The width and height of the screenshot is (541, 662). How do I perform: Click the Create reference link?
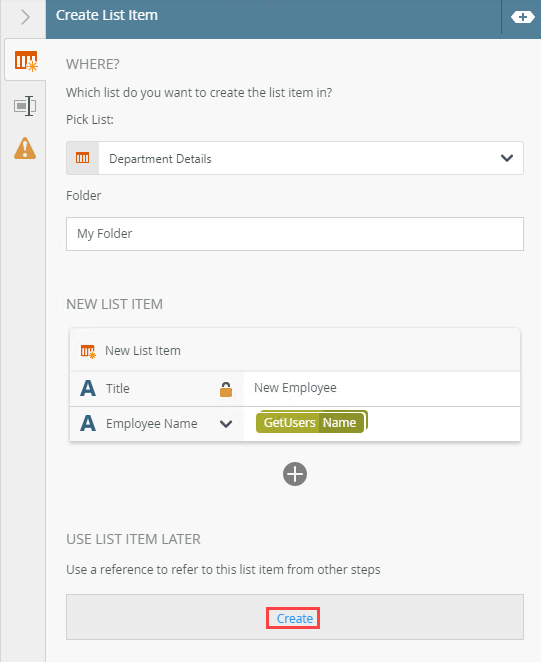pos(295,619)
